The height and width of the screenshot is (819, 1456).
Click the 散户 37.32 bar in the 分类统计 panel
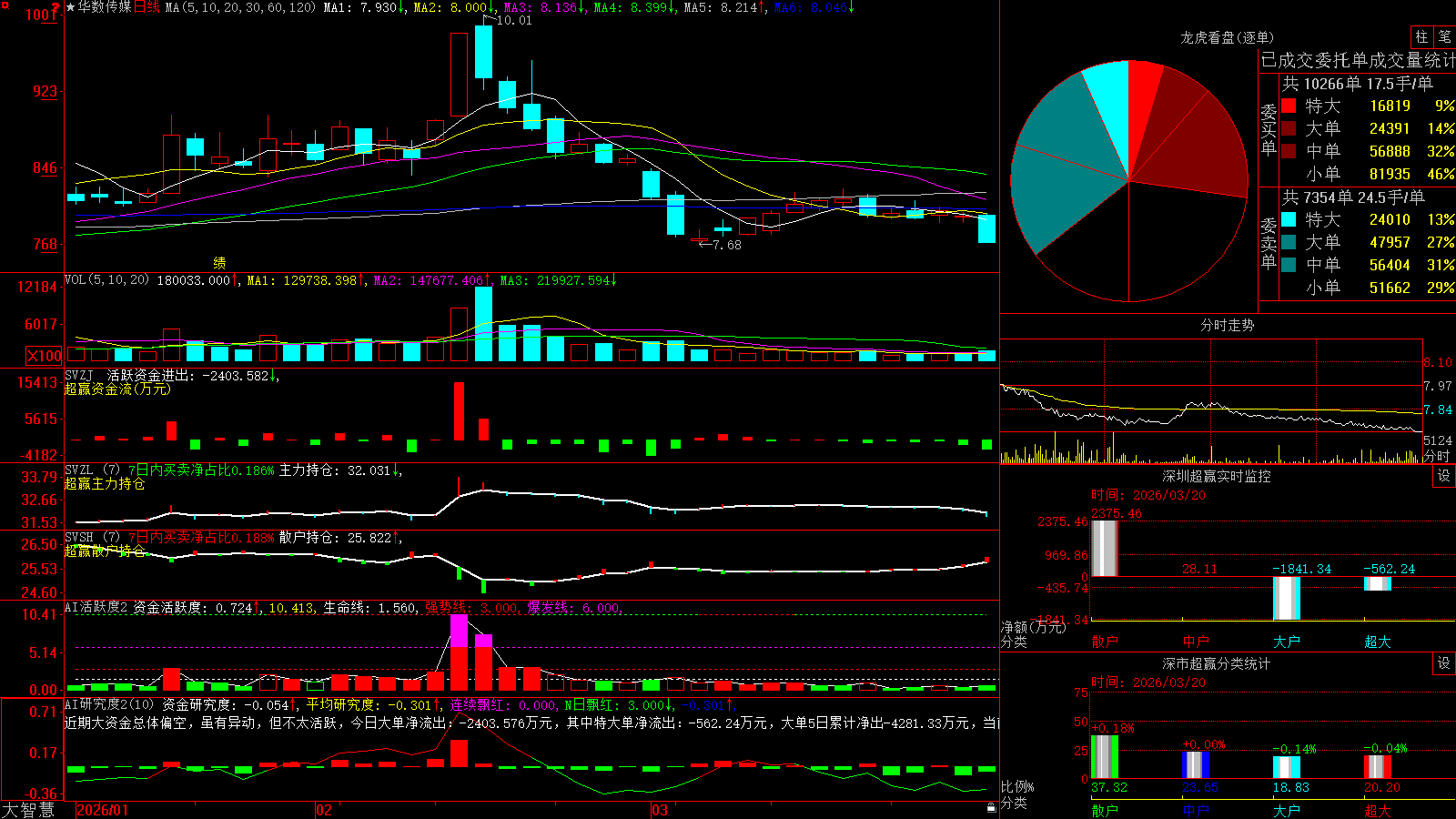click(x=1105, y=757)
